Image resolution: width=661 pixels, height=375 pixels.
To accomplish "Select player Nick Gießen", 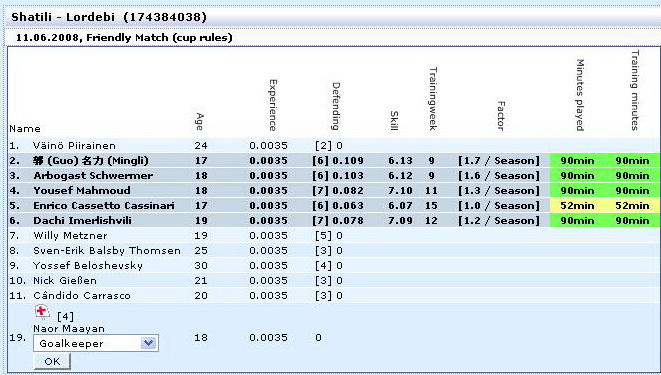I will point(65,281).
